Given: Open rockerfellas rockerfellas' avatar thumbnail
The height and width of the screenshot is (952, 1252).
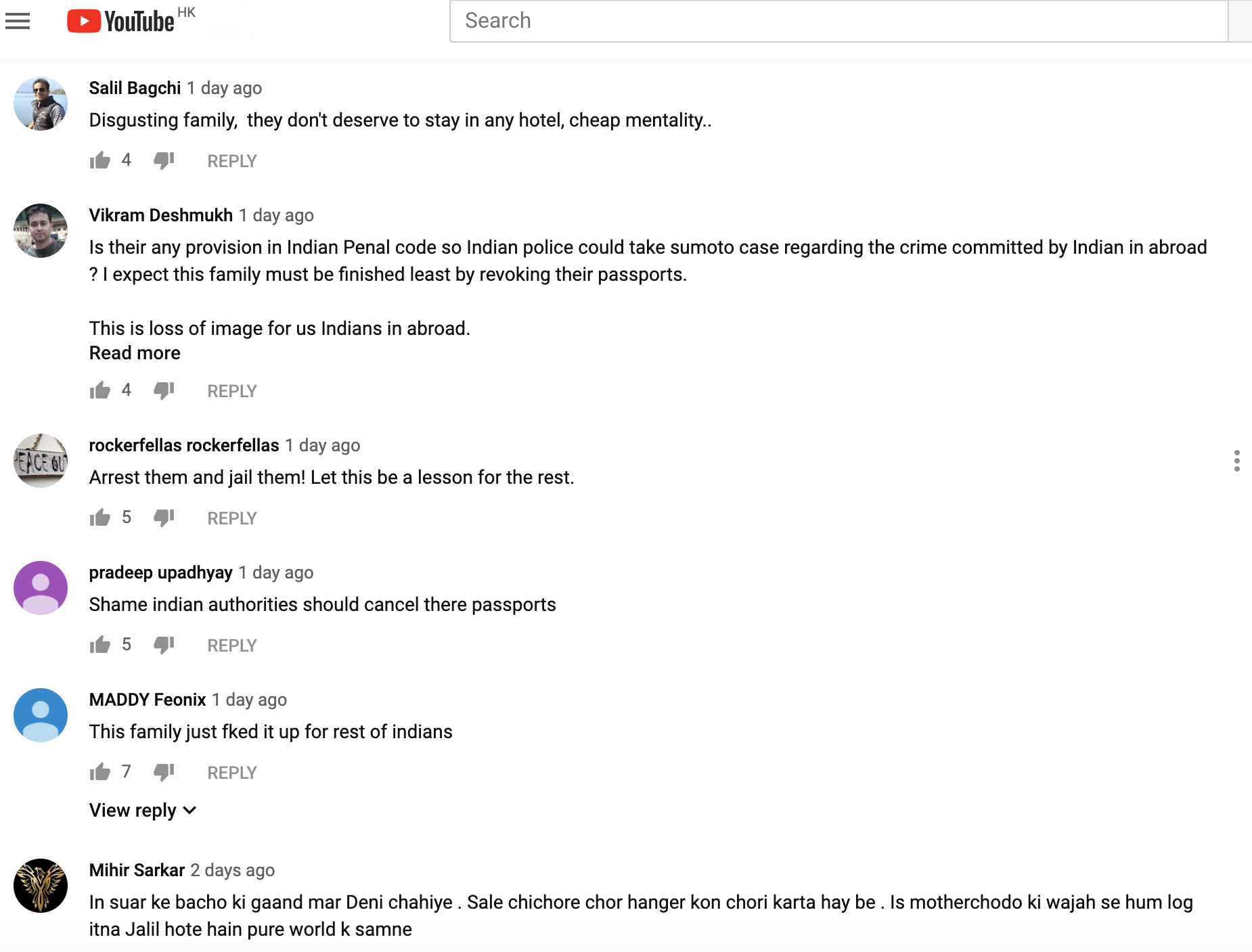Looking at the screenshot, I should (x=41, y=461).
